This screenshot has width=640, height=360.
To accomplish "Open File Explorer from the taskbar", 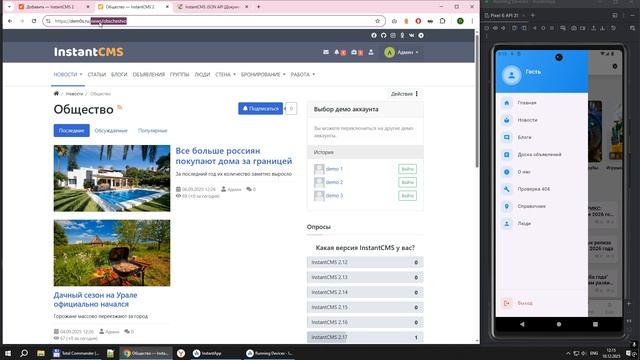I will [x=41, y=353].
